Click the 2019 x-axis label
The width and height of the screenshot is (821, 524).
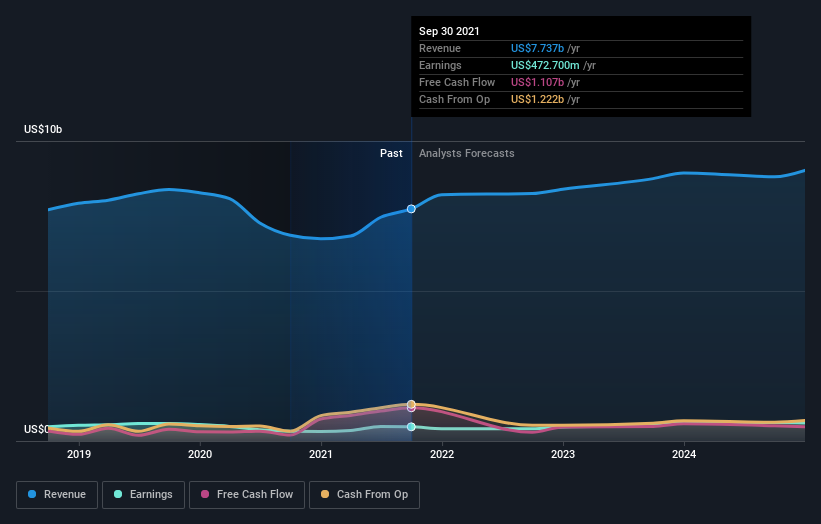pyautogui.click(x=79, y=454)
